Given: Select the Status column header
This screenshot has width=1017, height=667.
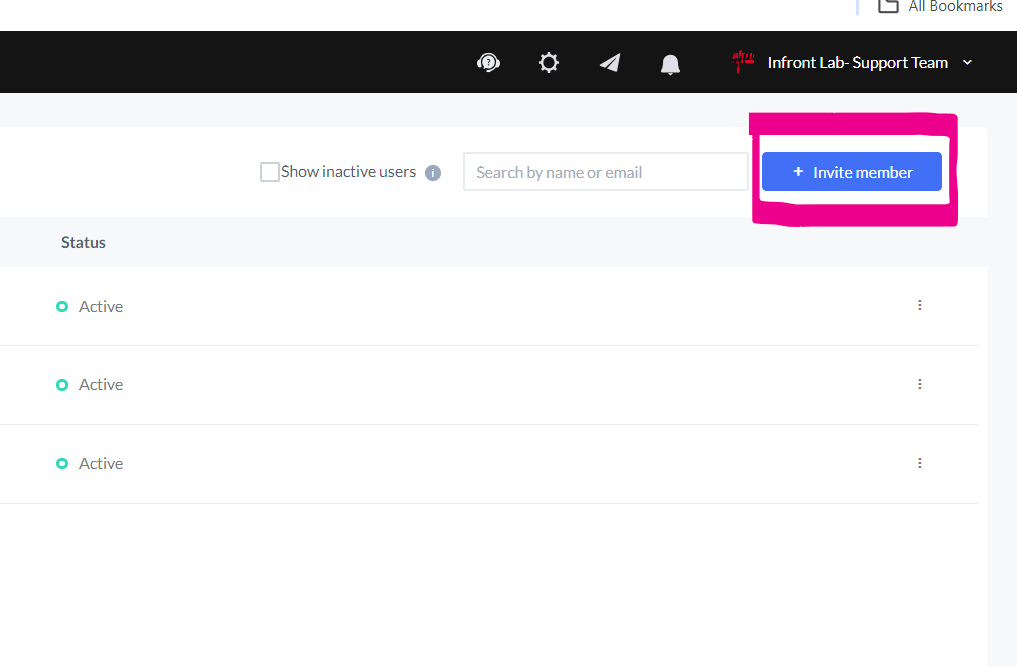Looking at the screenshot, I should (x=83, y=242).
